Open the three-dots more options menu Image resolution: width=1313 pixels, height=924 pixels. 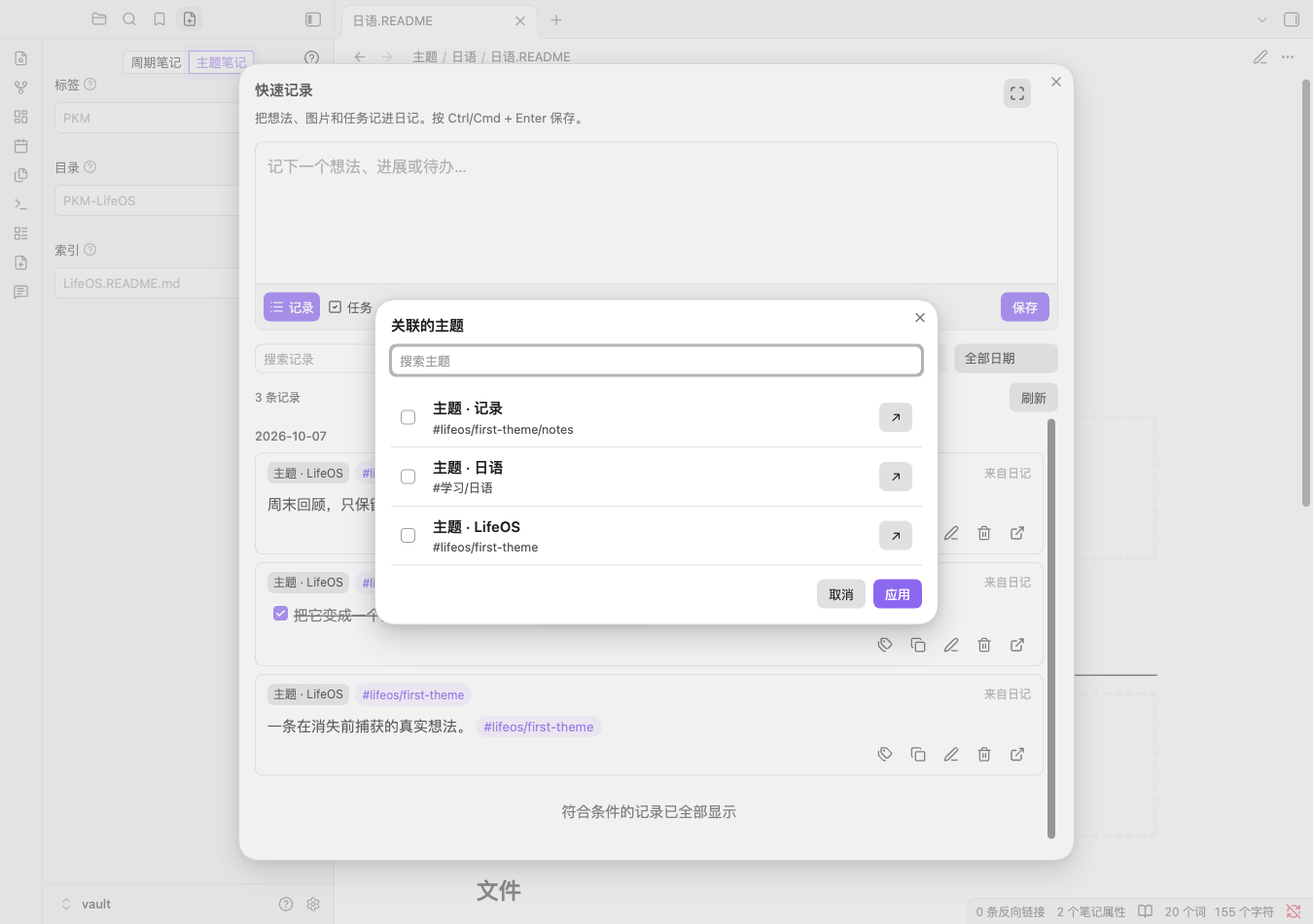click(1288, 57)
